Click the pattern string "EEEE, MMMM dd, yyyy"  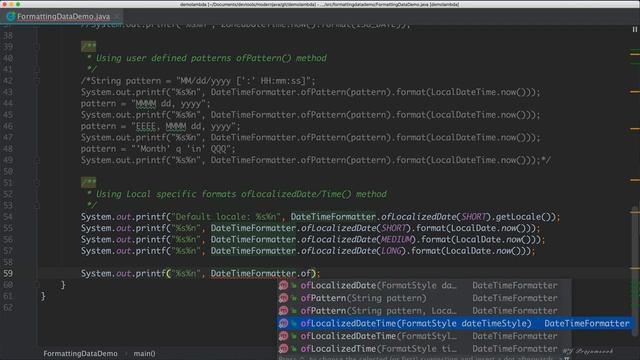tap(185, 126)
